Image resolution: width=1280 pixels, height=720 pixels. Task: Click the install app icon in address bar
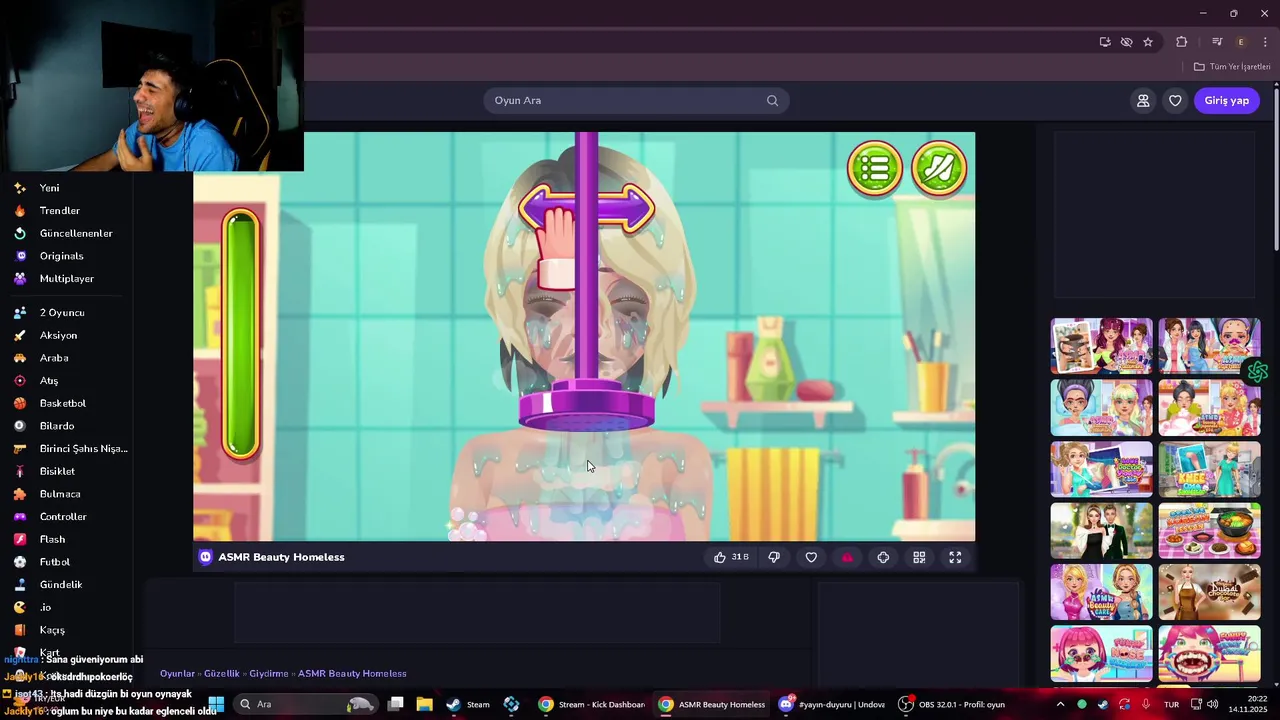pos(1104,42)
